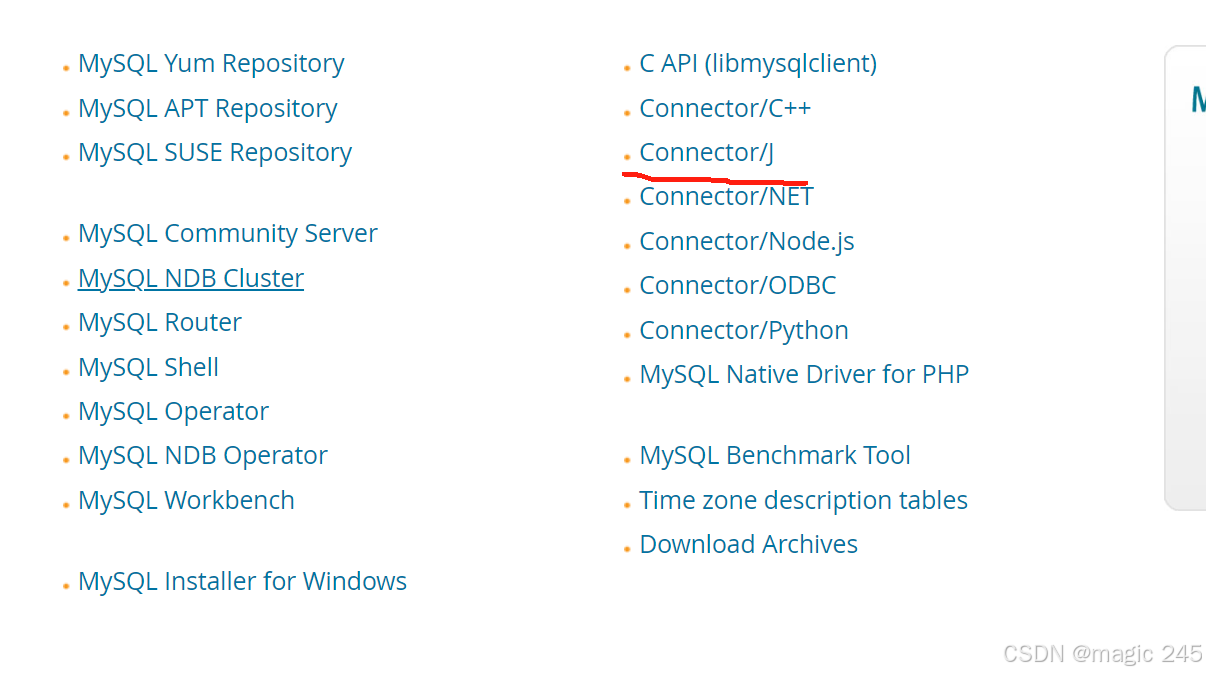Open the MySQL Benchmark Tool link
Viewport: 1206px width, 673px height.
775,455
